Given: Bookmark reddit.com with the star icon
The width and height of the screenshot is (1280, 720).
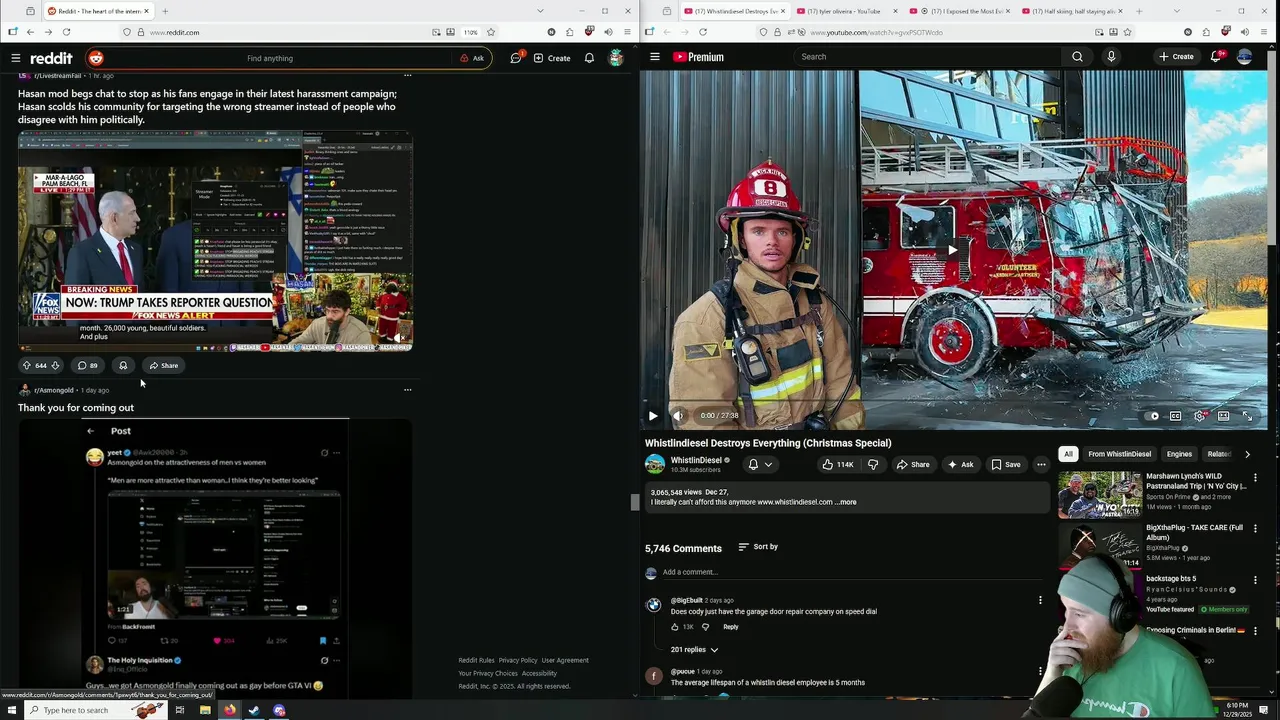Looking at the screenshot, I should pos(490,32).
